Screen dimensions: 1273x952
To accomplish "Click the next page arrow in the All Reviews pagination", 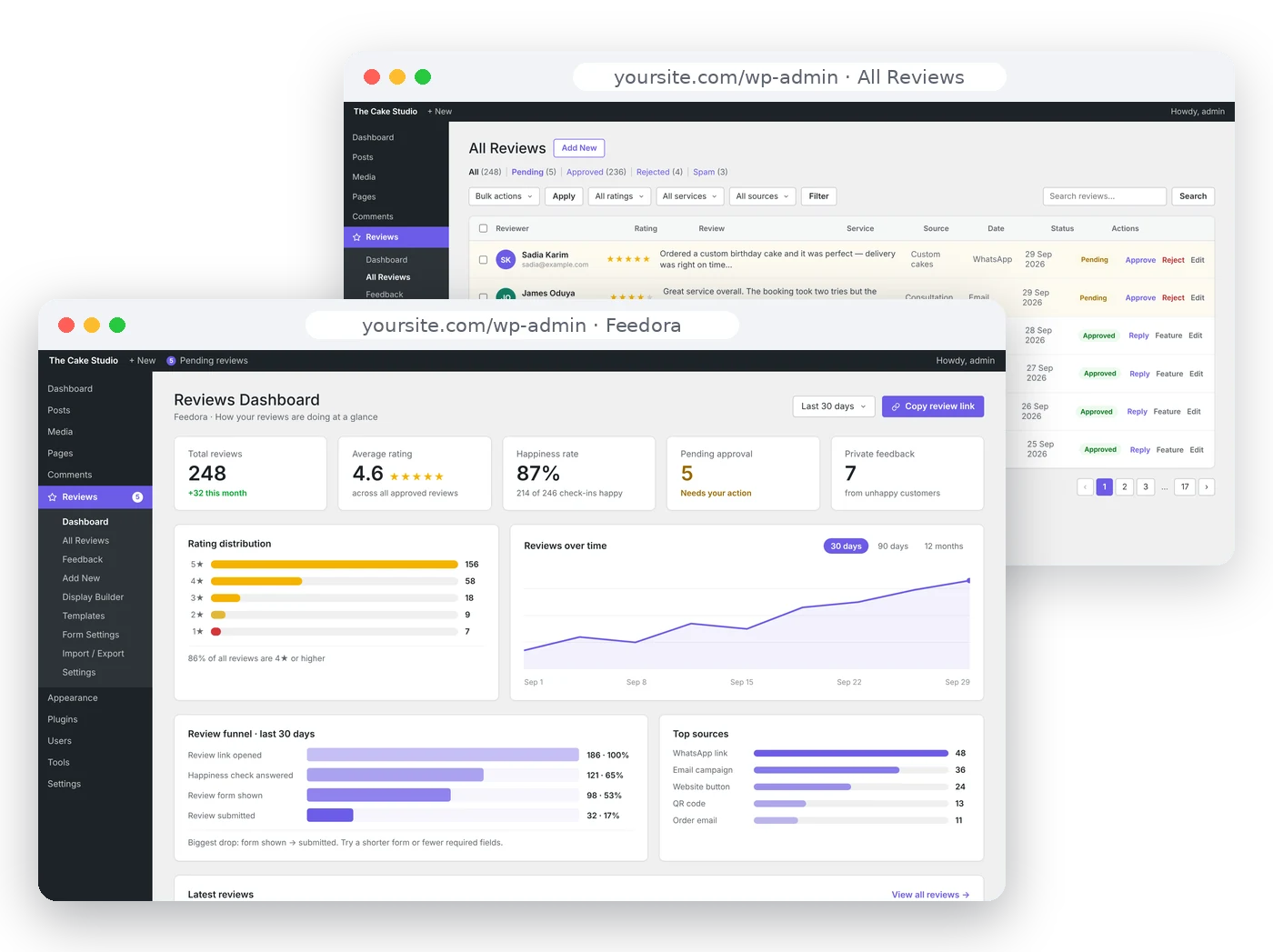I will pyautogui.click(x=1207, y=487).
